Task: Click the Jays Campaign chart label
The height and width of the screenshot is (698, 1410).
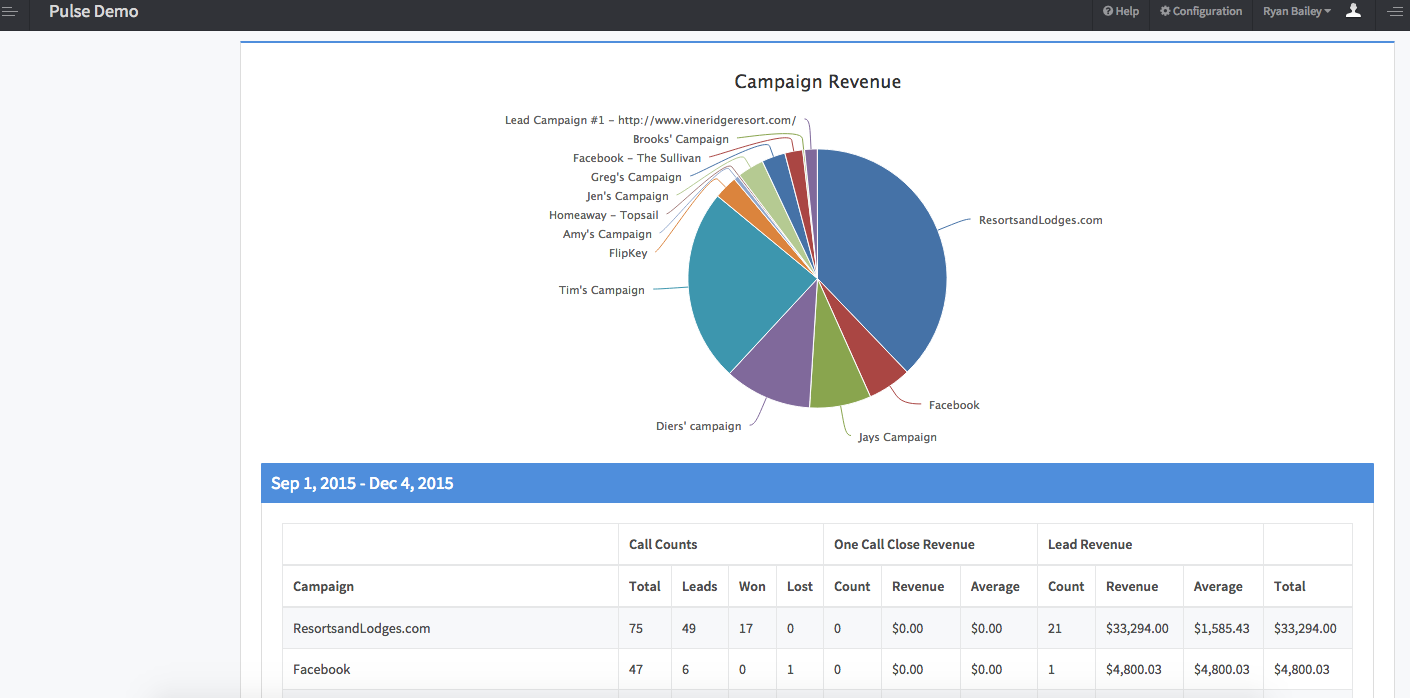Action: pos(896,437)
